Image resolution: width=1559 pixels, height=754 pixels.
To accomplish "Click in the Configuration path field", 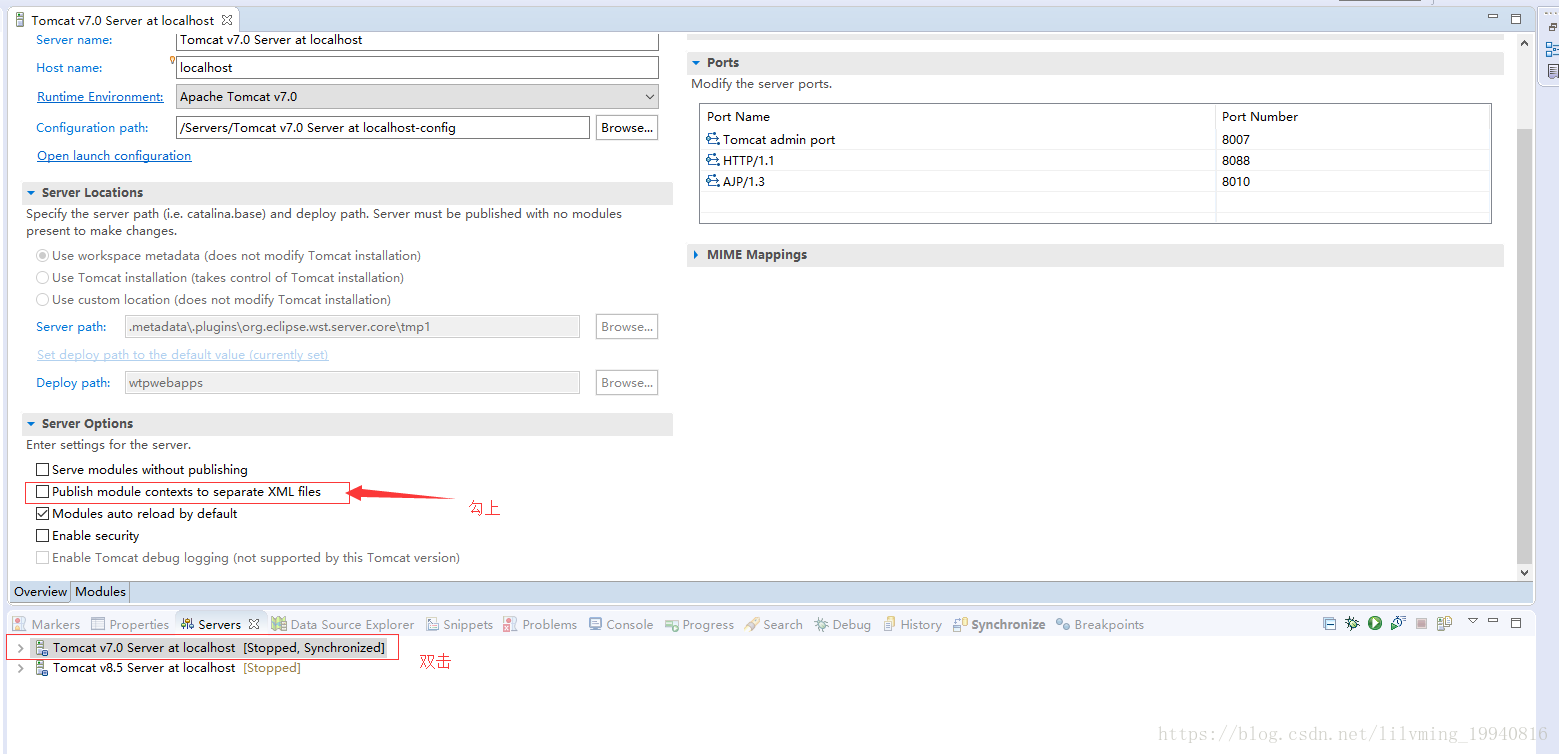I will click(383, 128).
